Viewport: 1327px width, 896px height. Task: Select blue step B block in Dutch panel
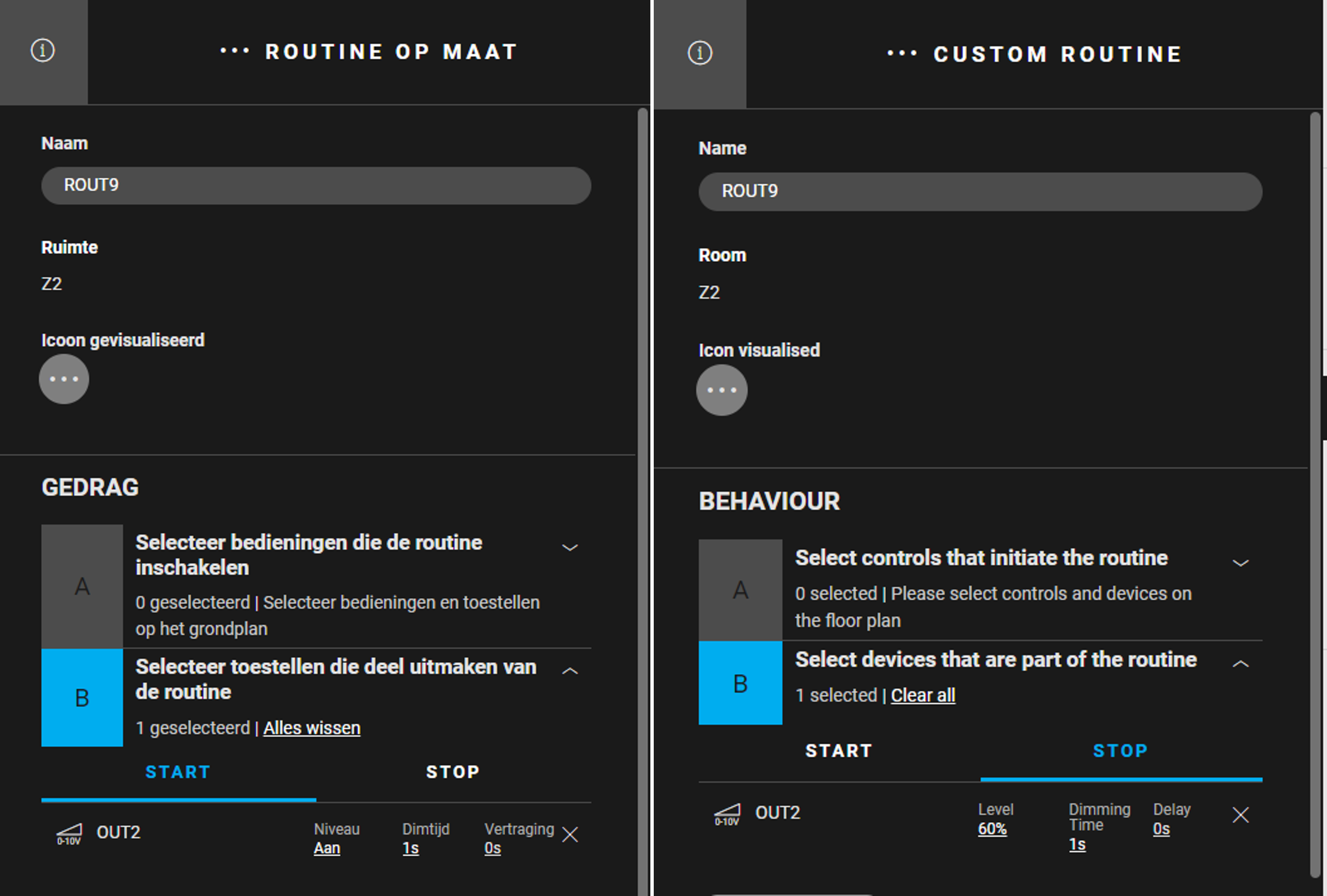pyautogui.click(x=82, y=697)
